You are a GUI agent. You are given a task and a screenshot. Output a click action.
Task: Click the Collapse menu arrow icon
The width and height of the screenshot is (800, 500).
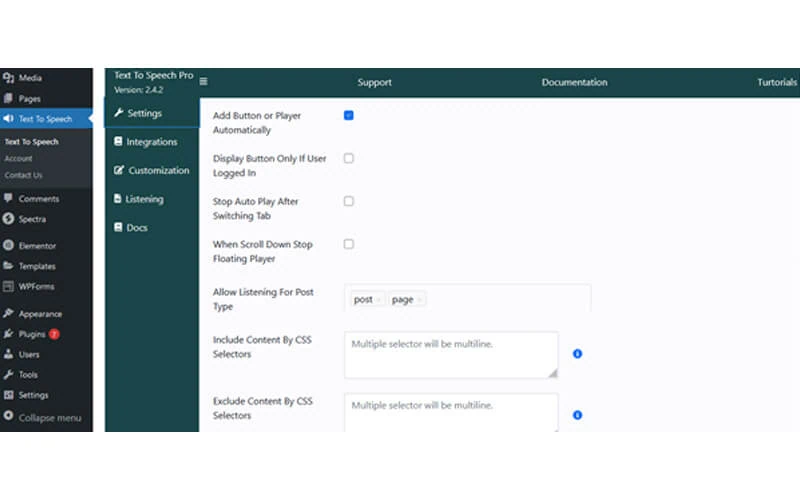(9, 417)
